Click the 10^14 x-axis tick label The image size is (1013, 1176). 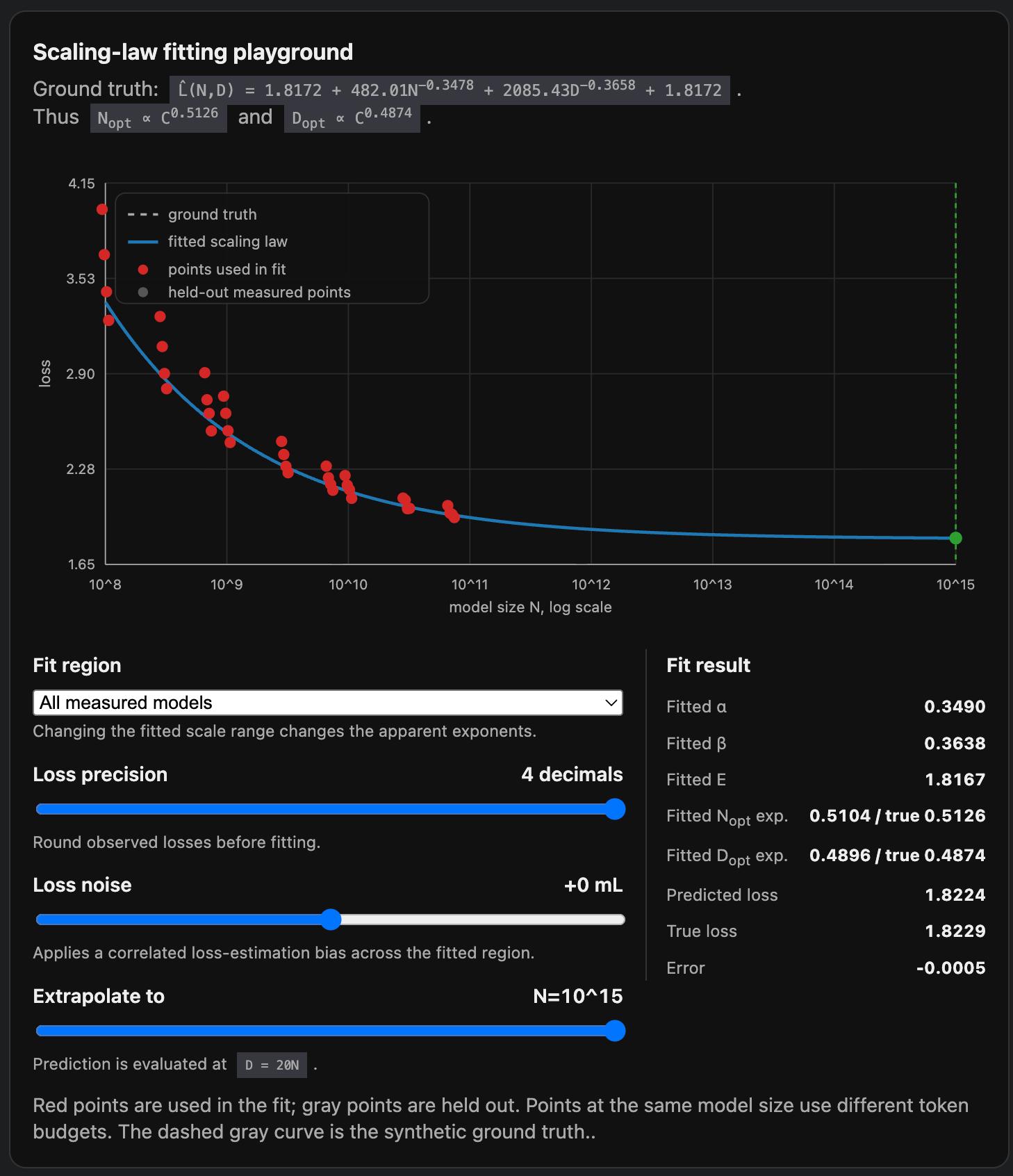pos(834,585)
